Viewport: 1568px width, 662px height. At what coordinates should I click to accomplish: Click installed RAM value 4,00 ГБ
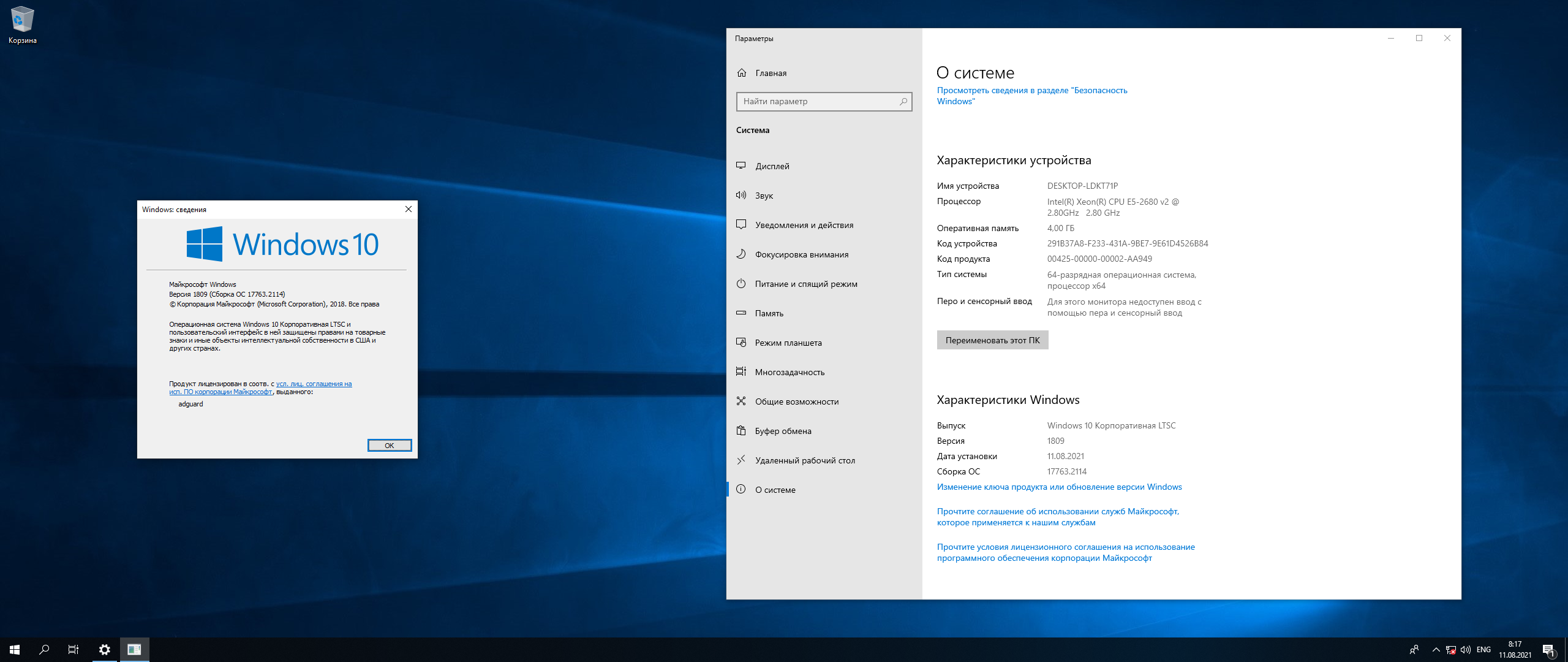(x=1060, y=228)
